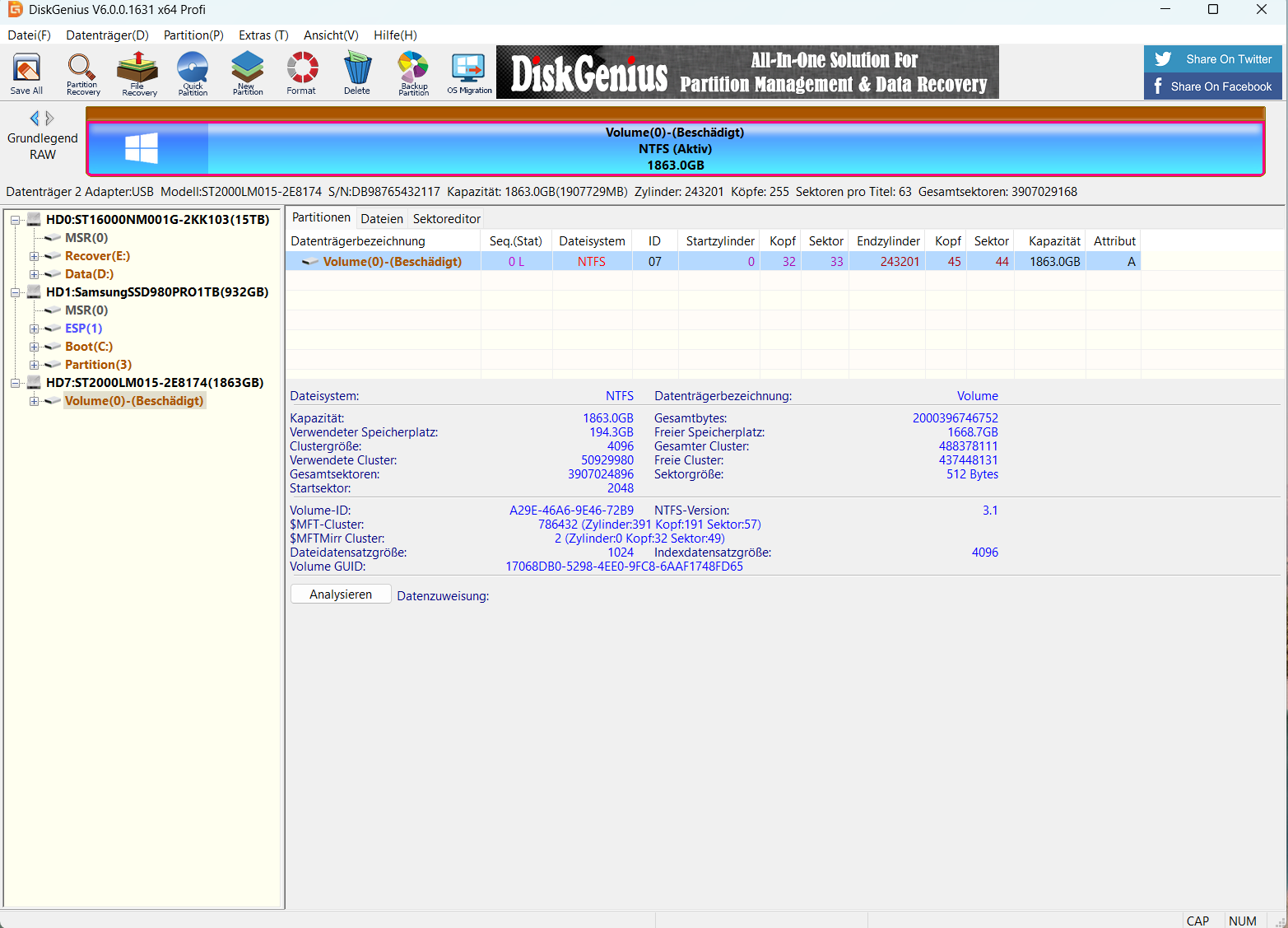The width and height of the screenshot is (1288, 928).
Task: Go to previous disk with left arrow
Action: [x=34, y=118]
